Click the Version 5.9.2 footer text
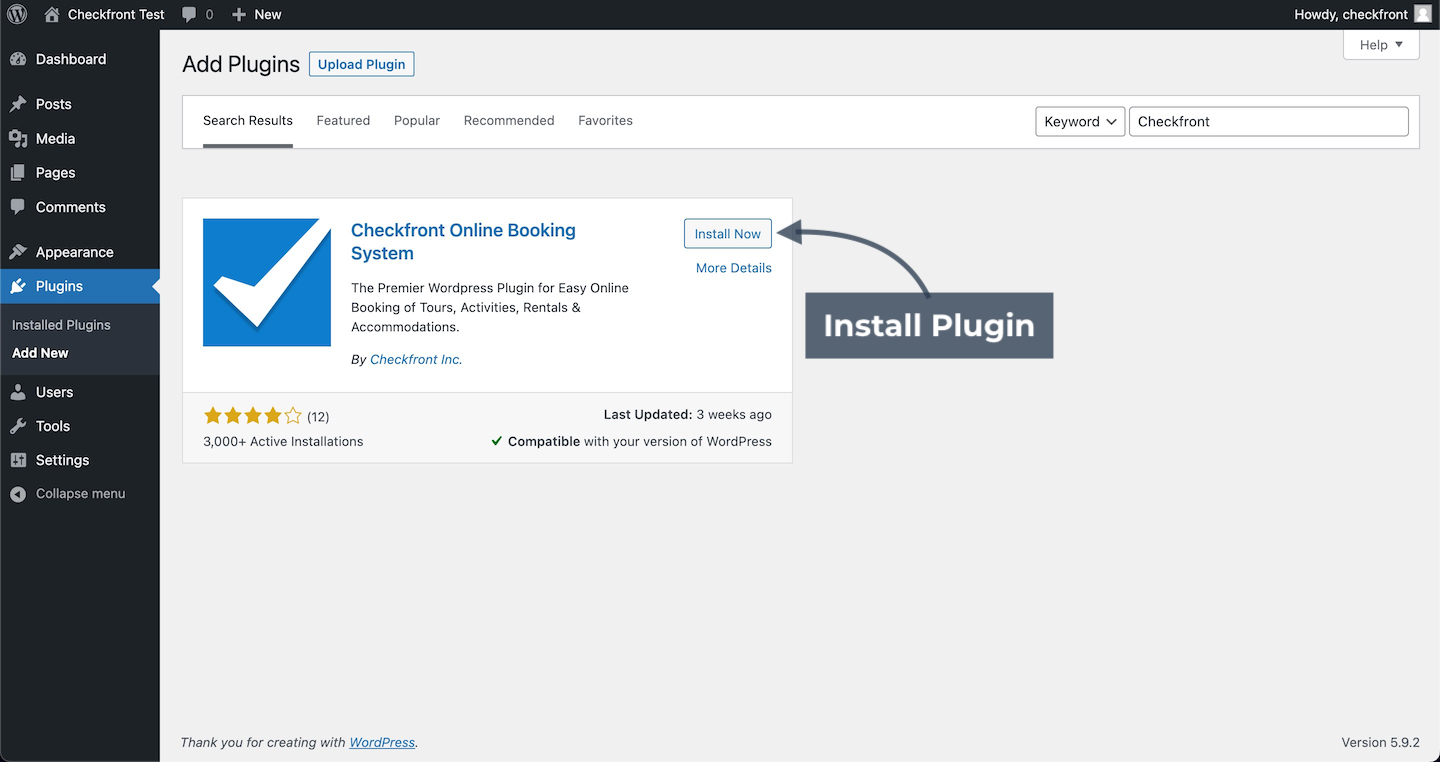The image size is (1440, 762). click(x=1380, y=743)
